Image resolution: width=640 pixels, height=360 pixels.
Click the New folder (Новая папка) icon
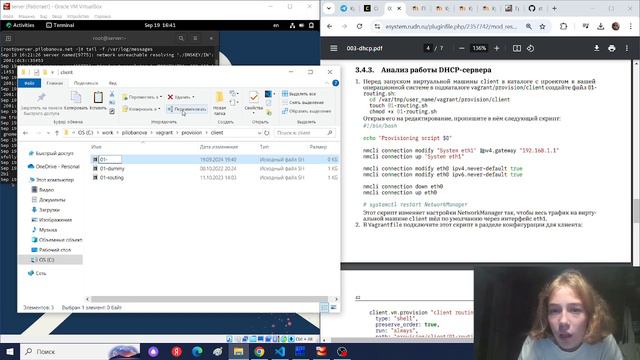coord(220,103)
